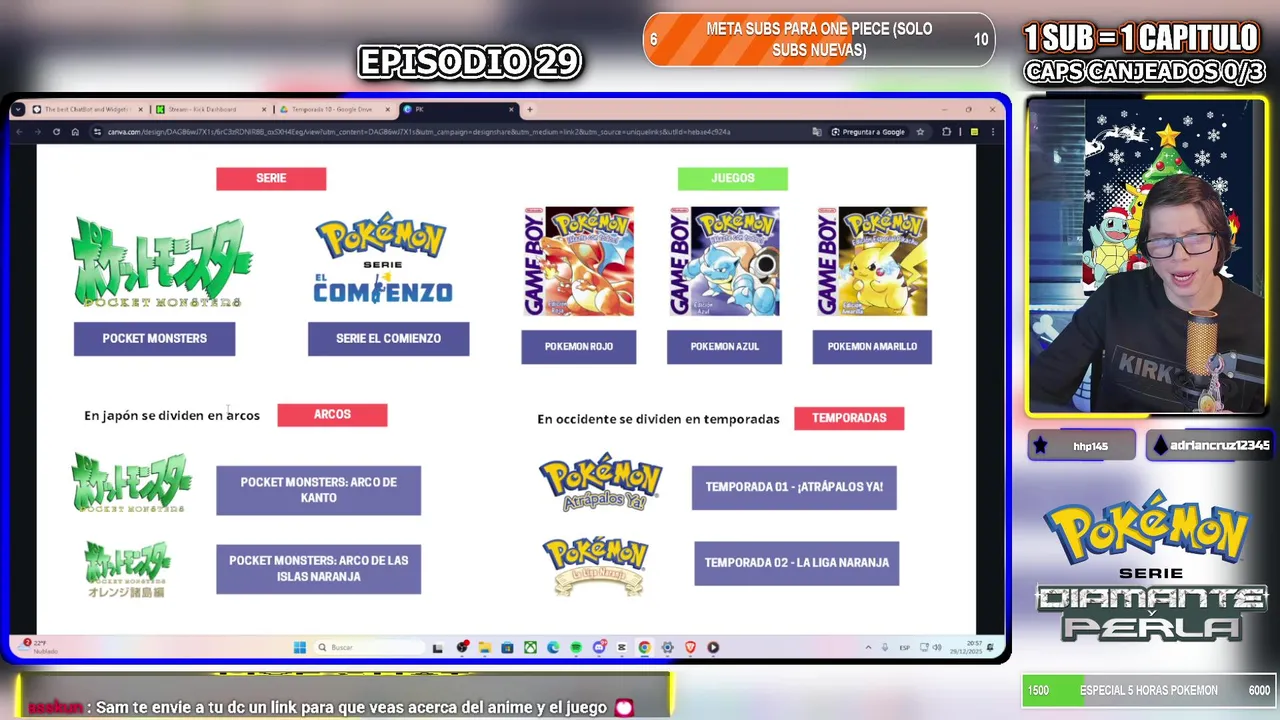Open Discord from taskbar

tap(599, 647)
